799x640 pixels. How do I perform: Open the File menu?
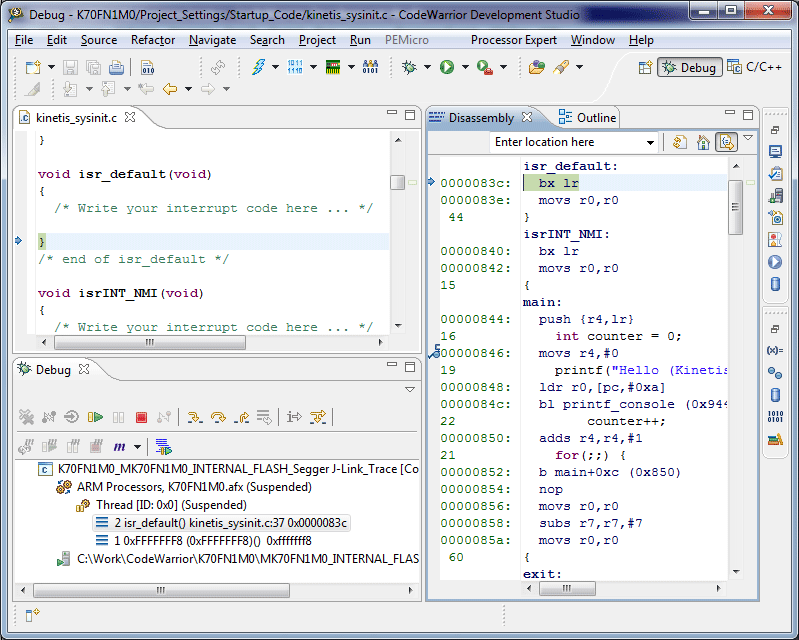pyautogui.click(x=24, y=40)
